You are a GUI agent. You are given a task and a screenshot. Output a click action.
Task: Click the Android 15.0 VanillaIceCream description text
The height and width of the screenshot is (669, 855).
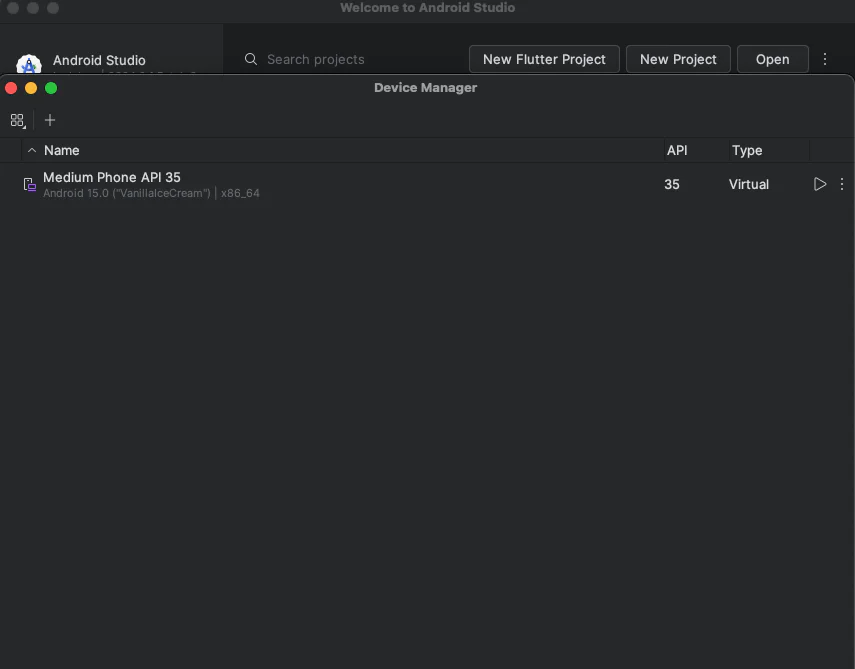point(150,193)
